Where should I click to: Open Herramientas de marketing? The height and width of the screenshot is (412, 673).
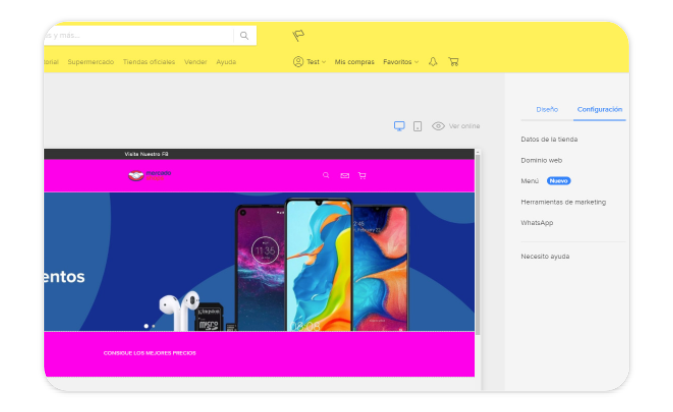(x=563, y=202)
